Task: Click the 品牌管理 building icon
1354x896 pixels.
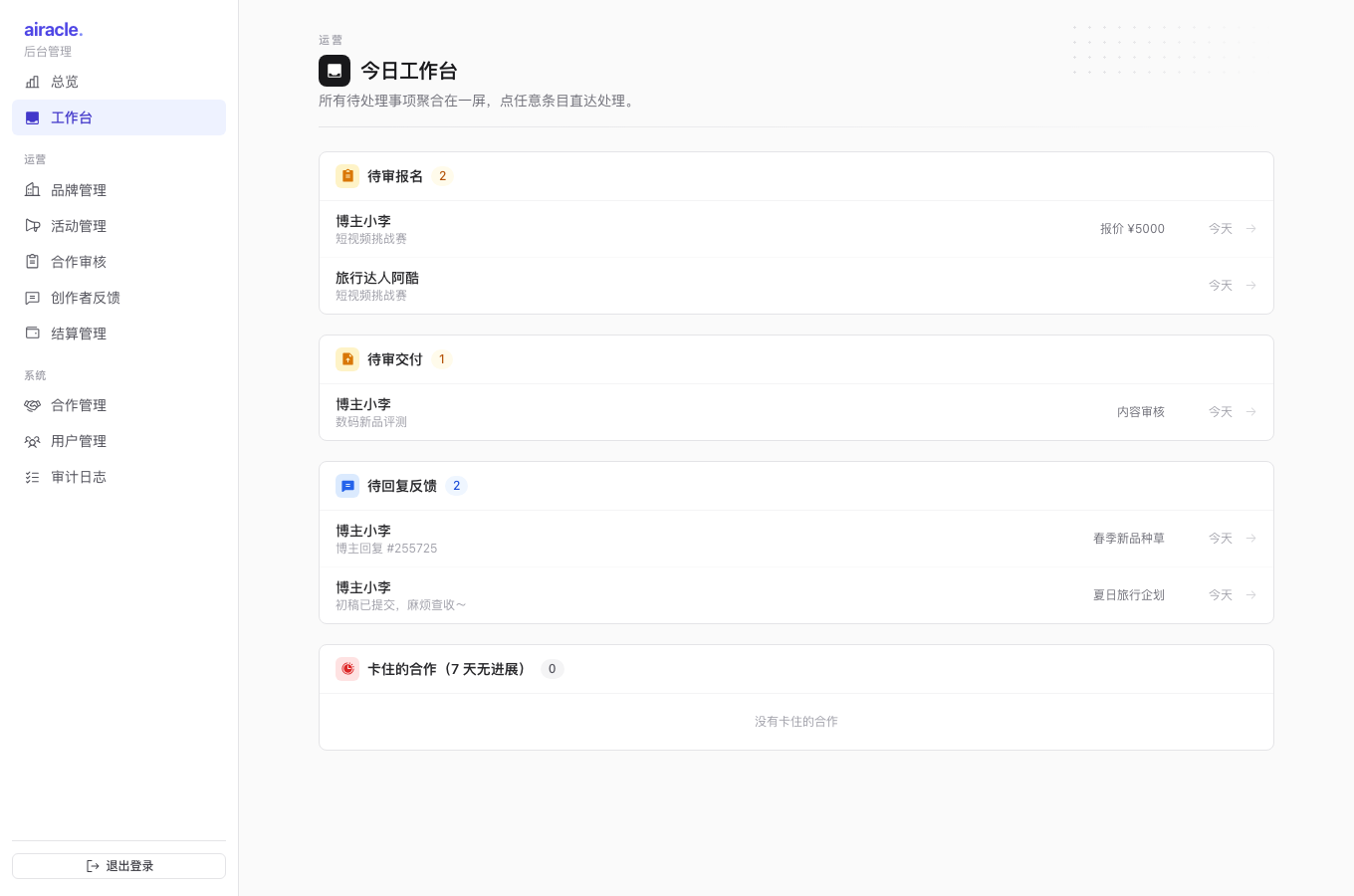Action: pos(32,190)
